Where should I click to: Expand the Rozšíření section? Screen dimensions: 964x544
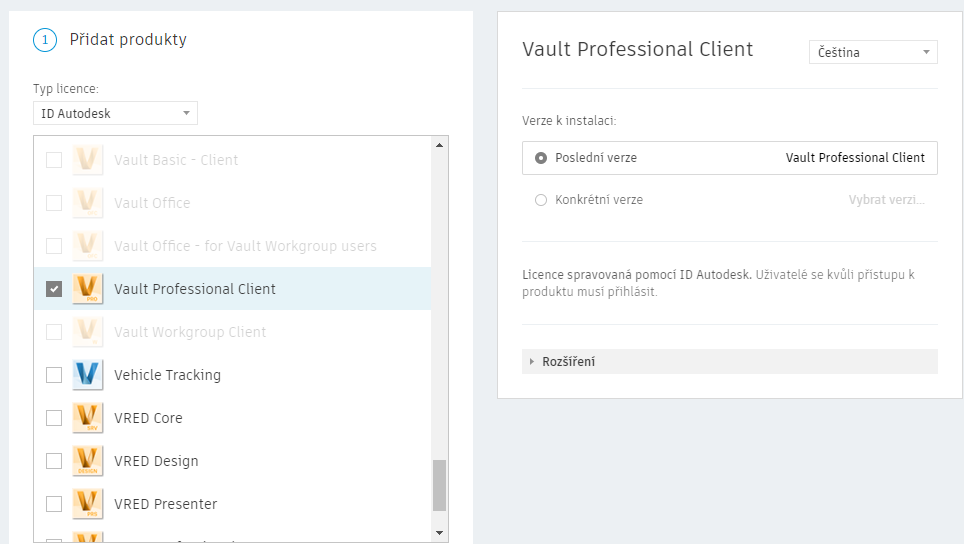coord(568,361)
